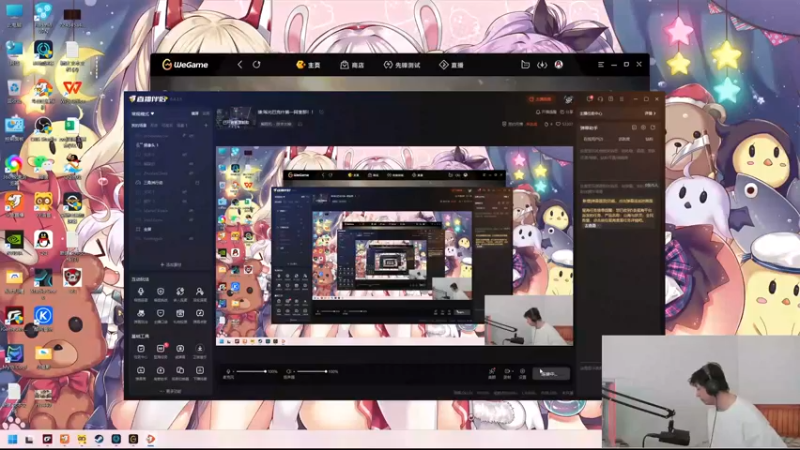Open the headset customer service icon
This screenshot has width=800, height=450.
coord(601,99)
